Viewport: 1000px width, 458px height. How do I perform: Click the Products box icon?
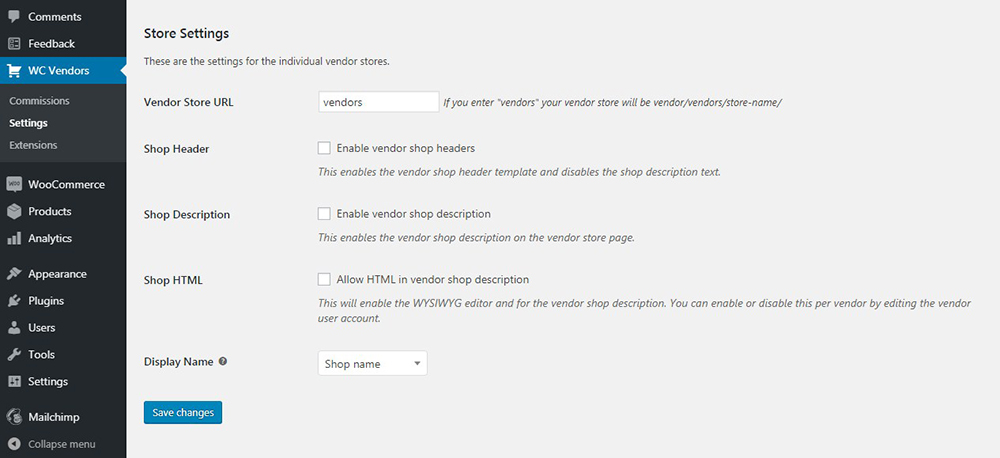14,211
